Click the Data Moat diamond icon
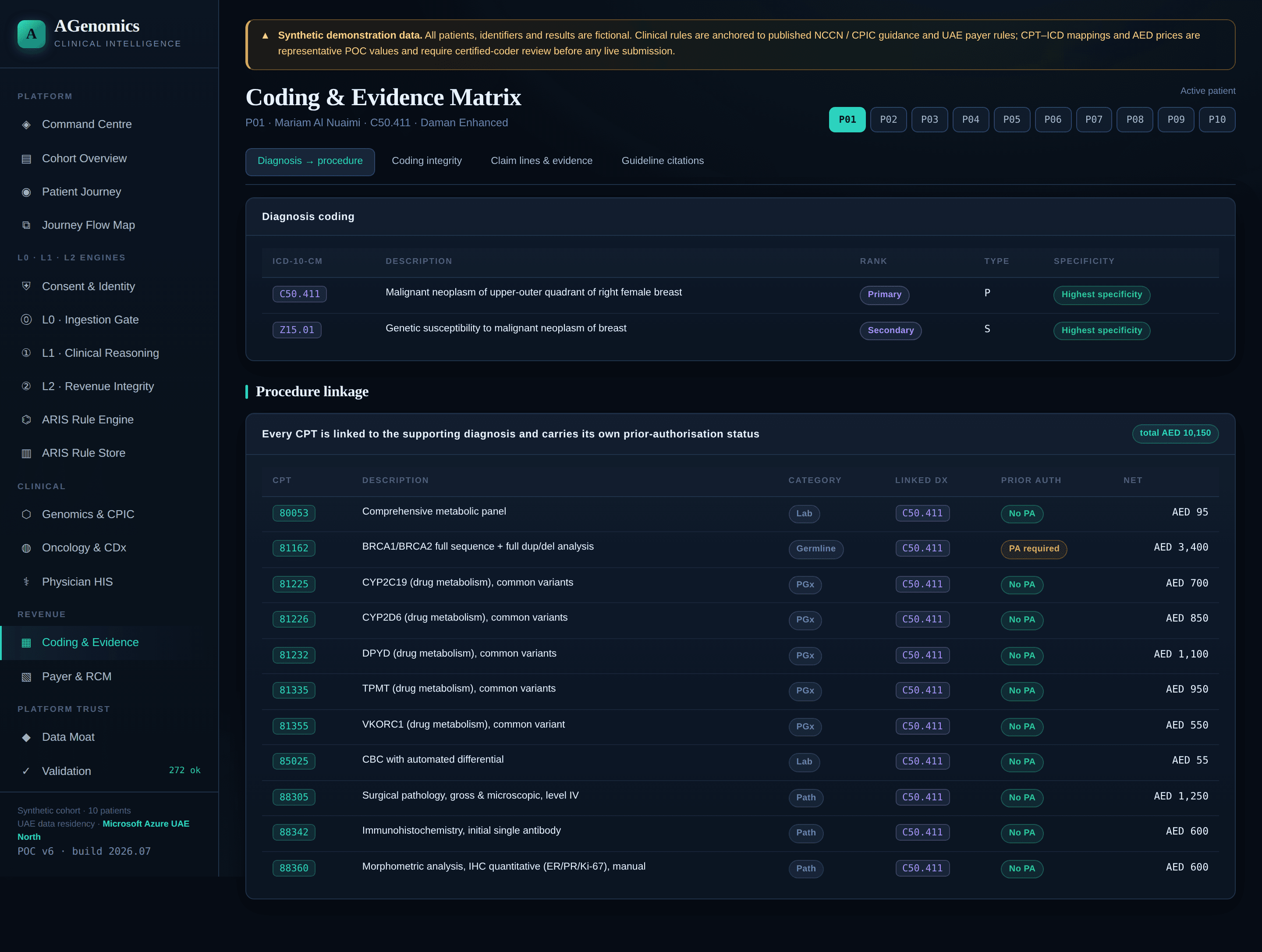 (26, 737)
